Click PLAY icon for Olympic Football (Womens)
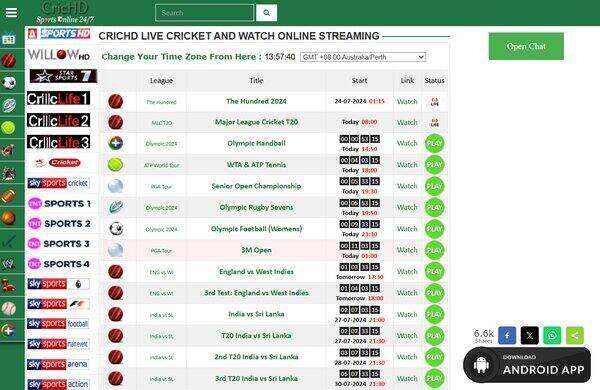Viewport: 600px width, 390px height. pos(434,229)
